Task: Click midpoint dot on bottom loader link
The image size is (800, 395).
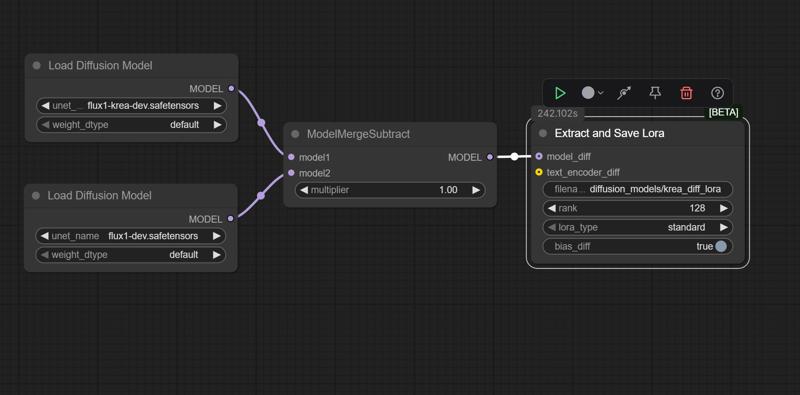Action: pyautogui.click(x=261, y=195)
